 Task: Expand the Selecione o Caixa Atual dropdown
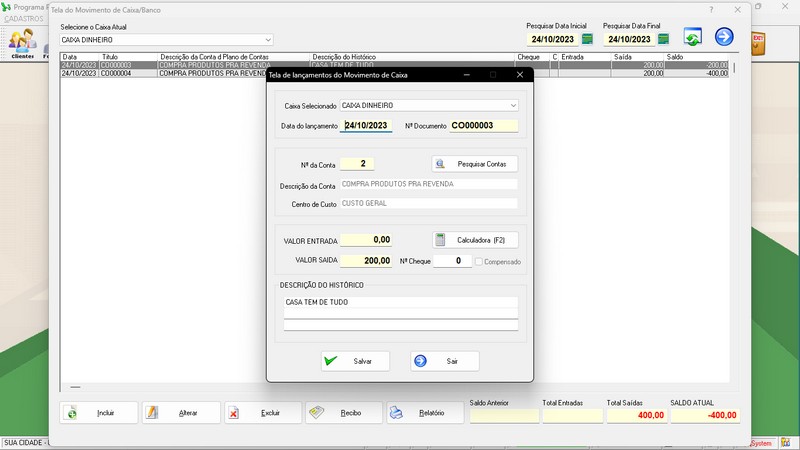click(268, 40)
